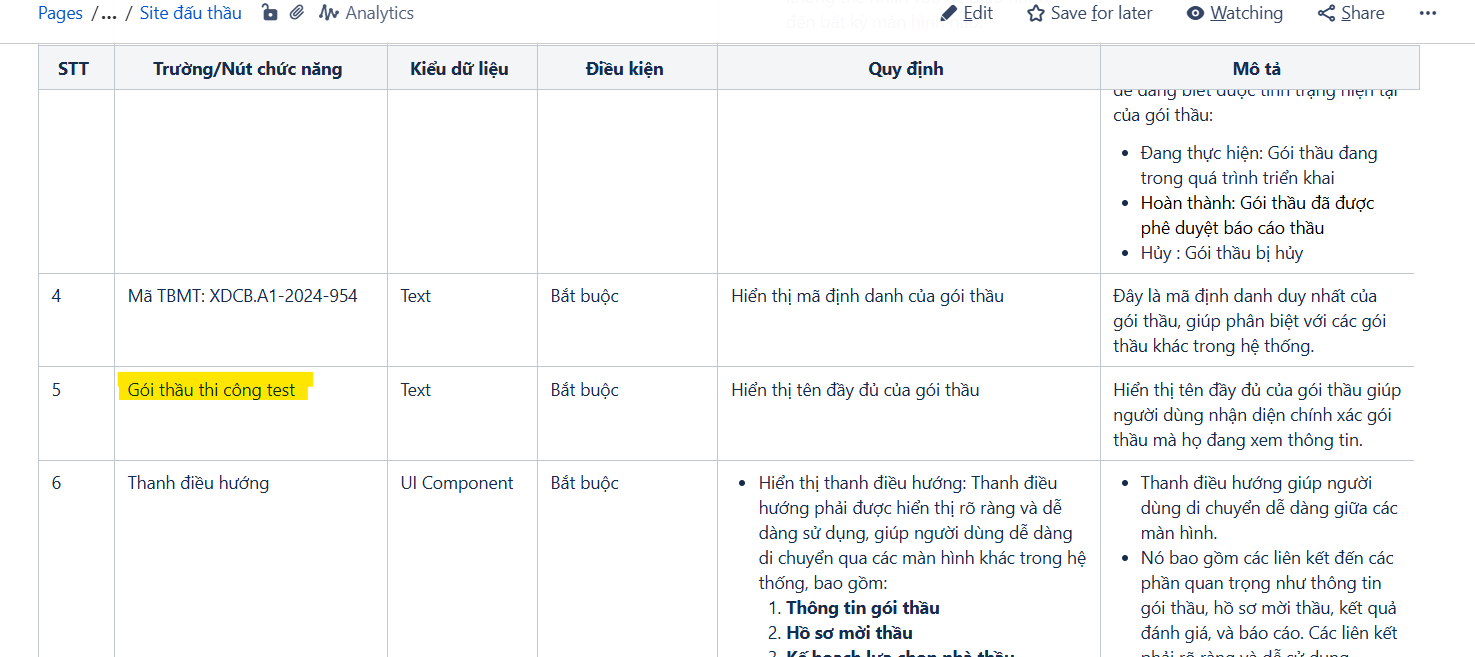Open the more actions ellipsis menu

point(1428,13)
